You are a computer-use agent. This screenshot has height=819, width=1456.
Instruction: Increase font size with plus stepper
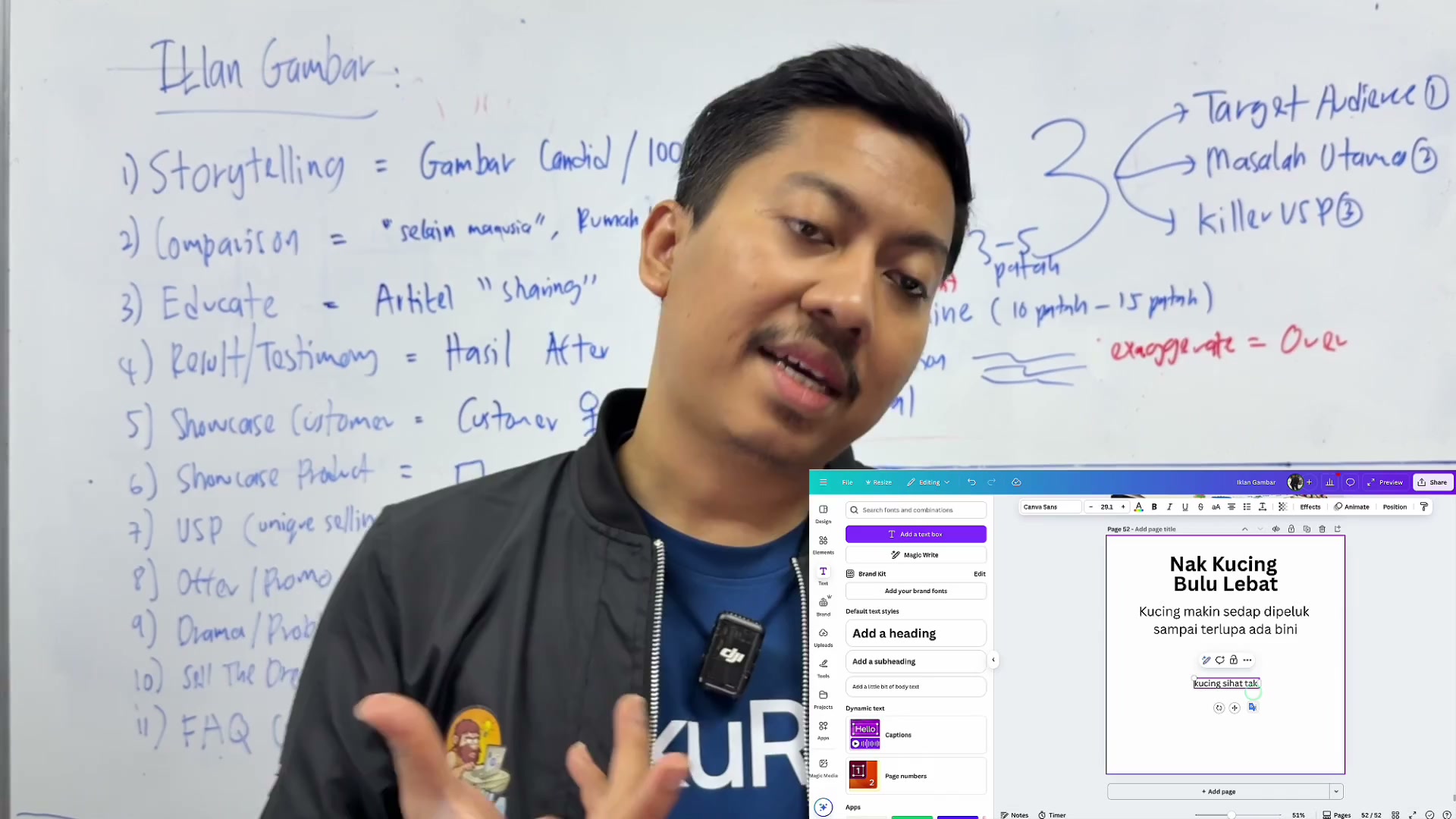click(x=1123, y=507)
